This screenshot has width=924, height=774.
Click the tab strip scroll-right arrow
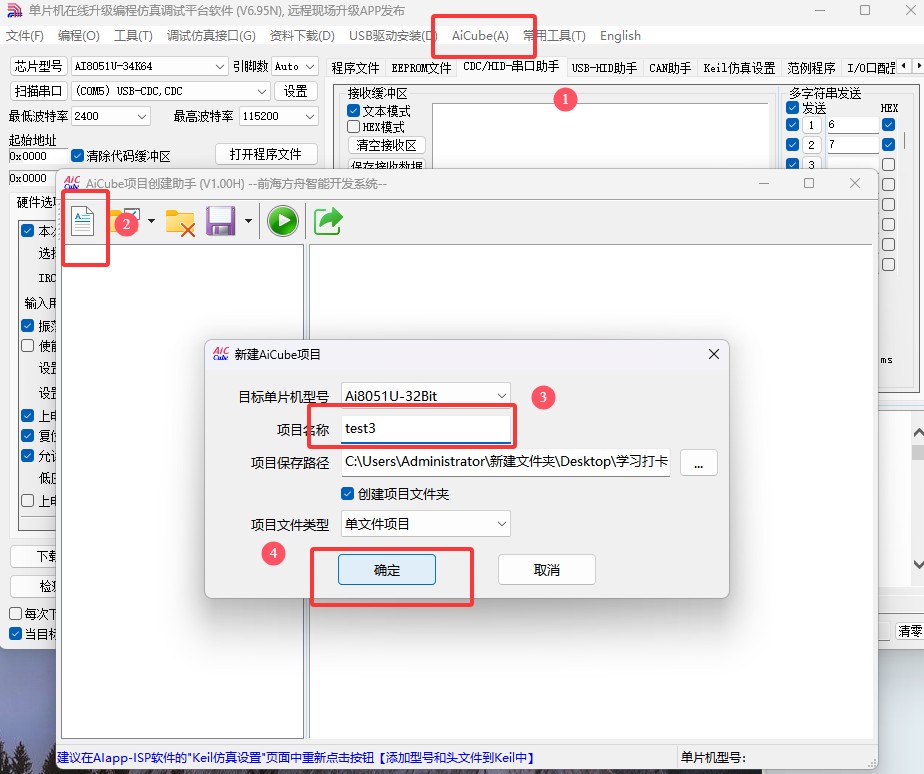coord(918,65)
